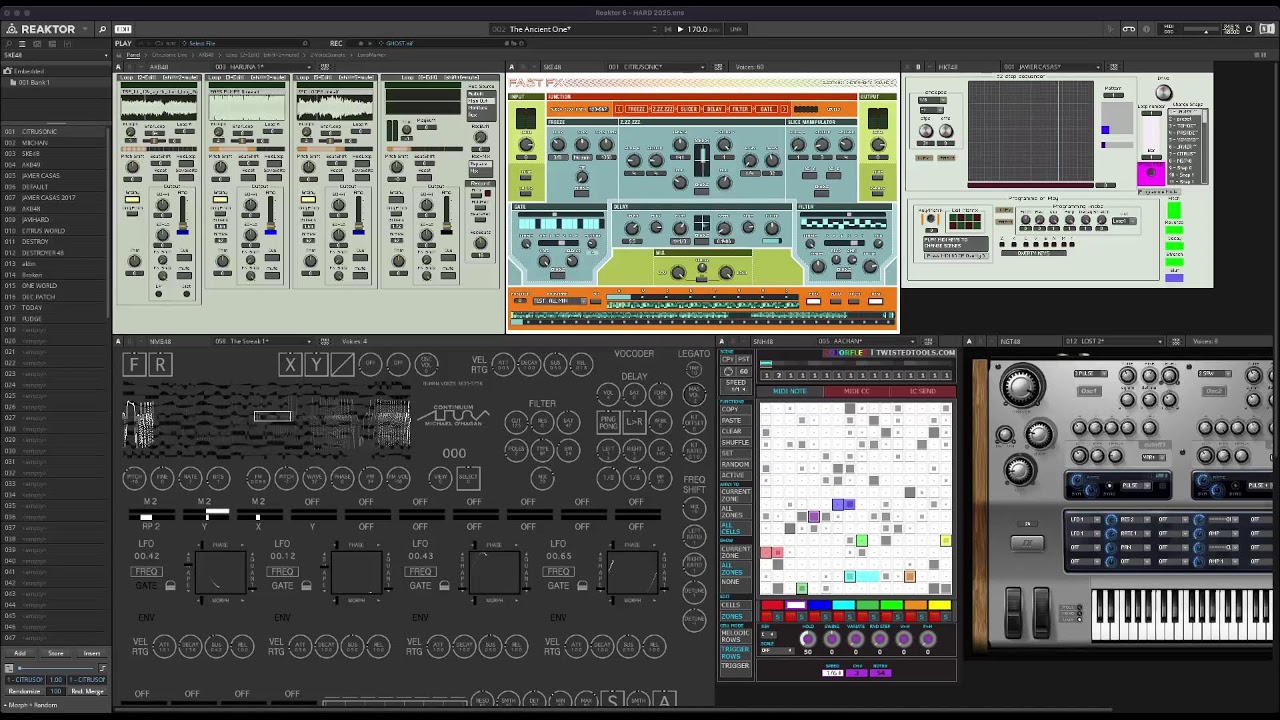Open the Citrusonic Live breadcrumb
Viewport: 1280px width, 720px height.
tap(169, 55)
